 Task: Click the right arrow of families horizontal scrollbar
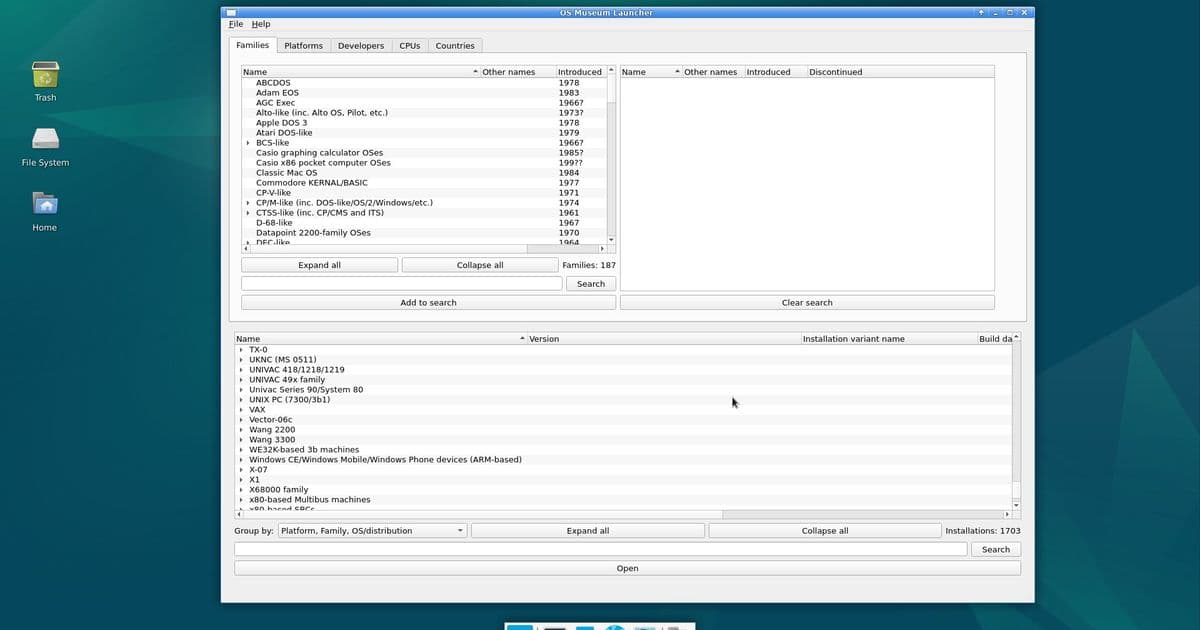(602, 248)
